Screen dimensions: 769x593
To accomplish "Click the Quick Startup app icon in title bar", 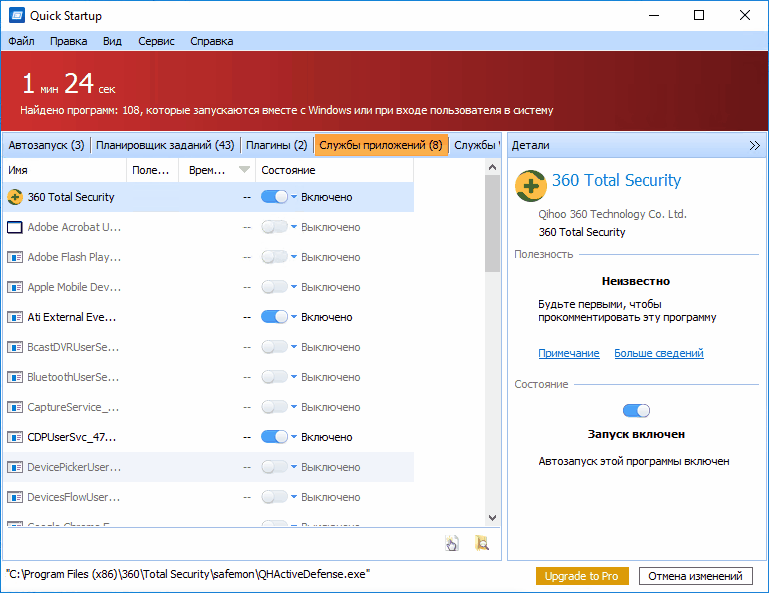I will pyautogui.click(x=16, y=16).
